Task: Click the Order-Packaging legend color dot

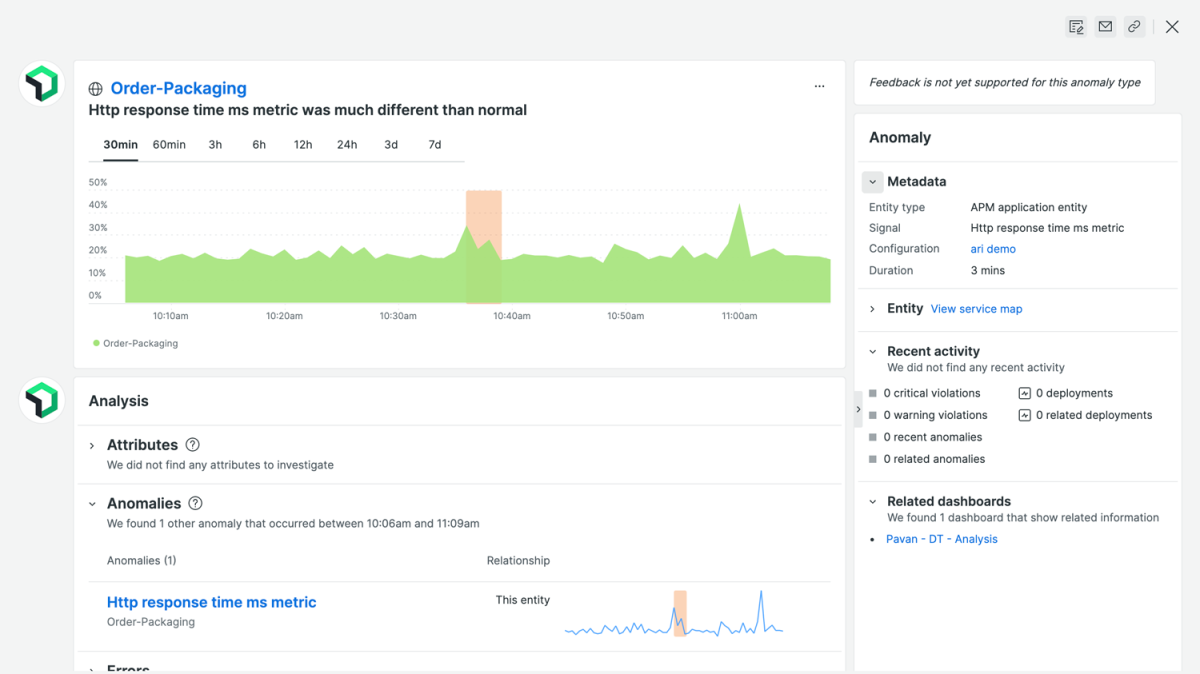Action: tap(96, 343)
